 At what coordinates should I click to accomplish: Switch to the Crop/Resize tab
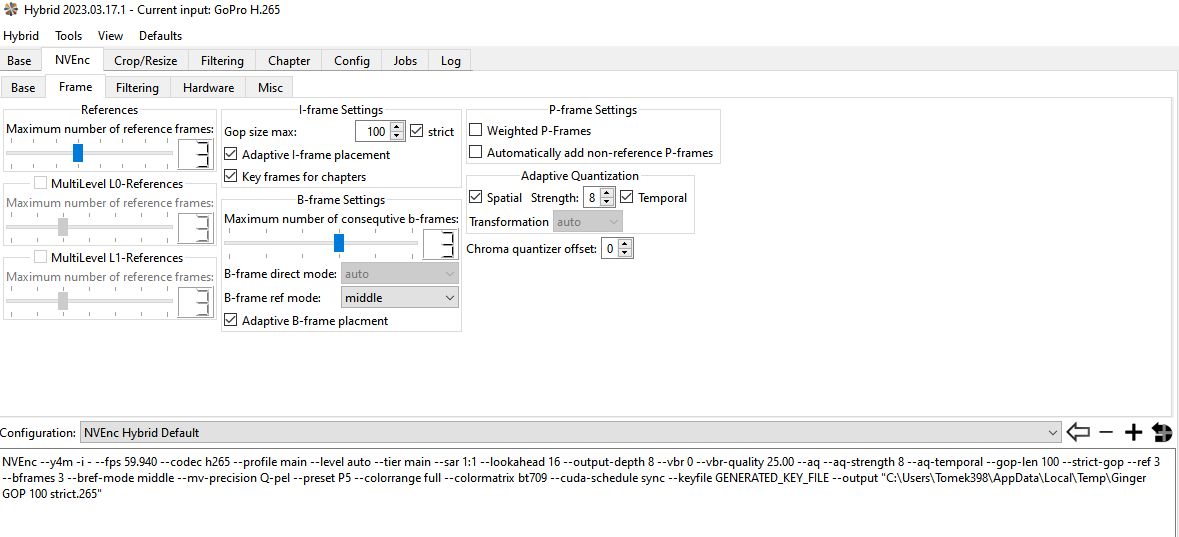pos(145,60)
